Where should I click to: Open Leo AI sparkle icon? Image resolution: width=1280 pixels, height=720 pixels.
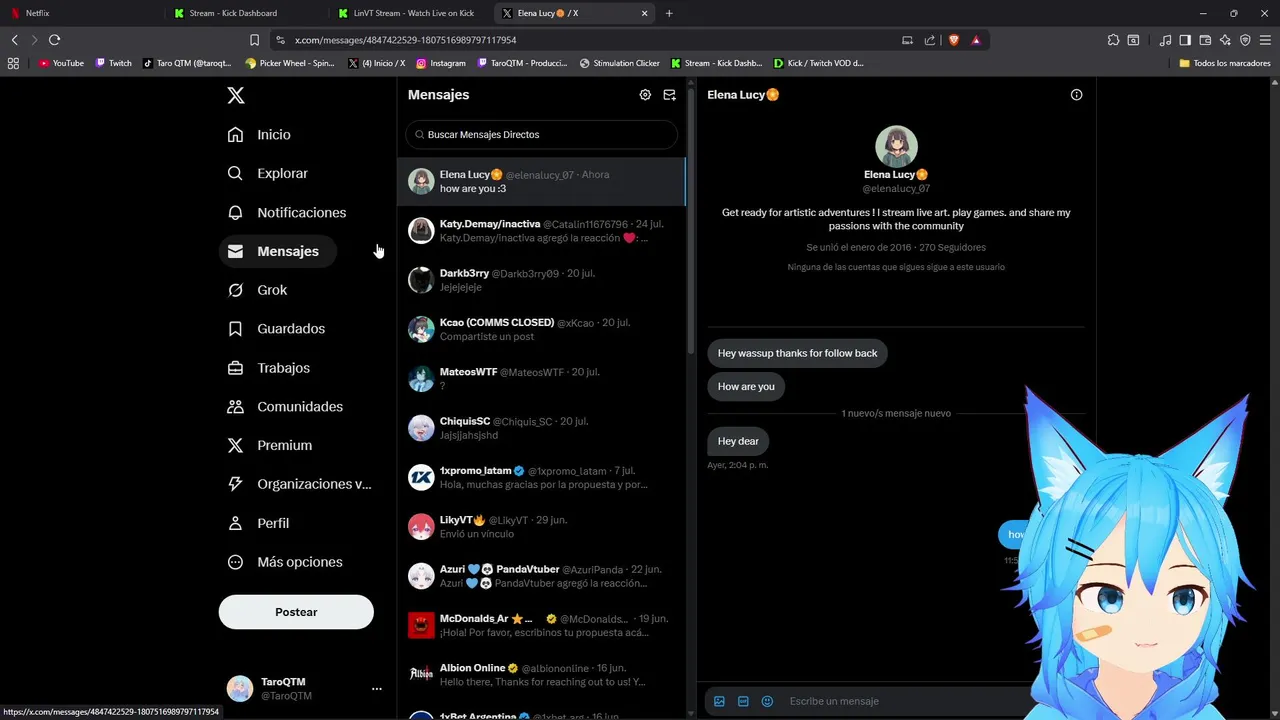1225,40
